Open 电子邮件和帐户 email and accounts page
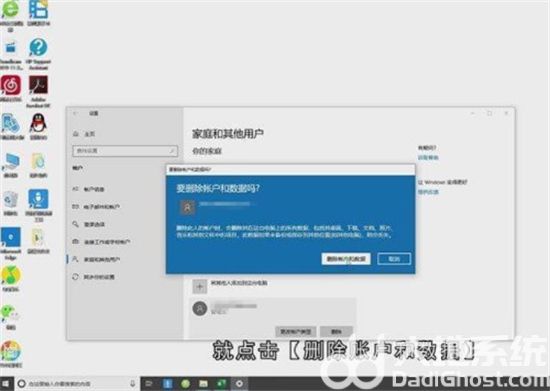Image resolution: width=550 pixels, height=391 pixels. coord(96,207)
